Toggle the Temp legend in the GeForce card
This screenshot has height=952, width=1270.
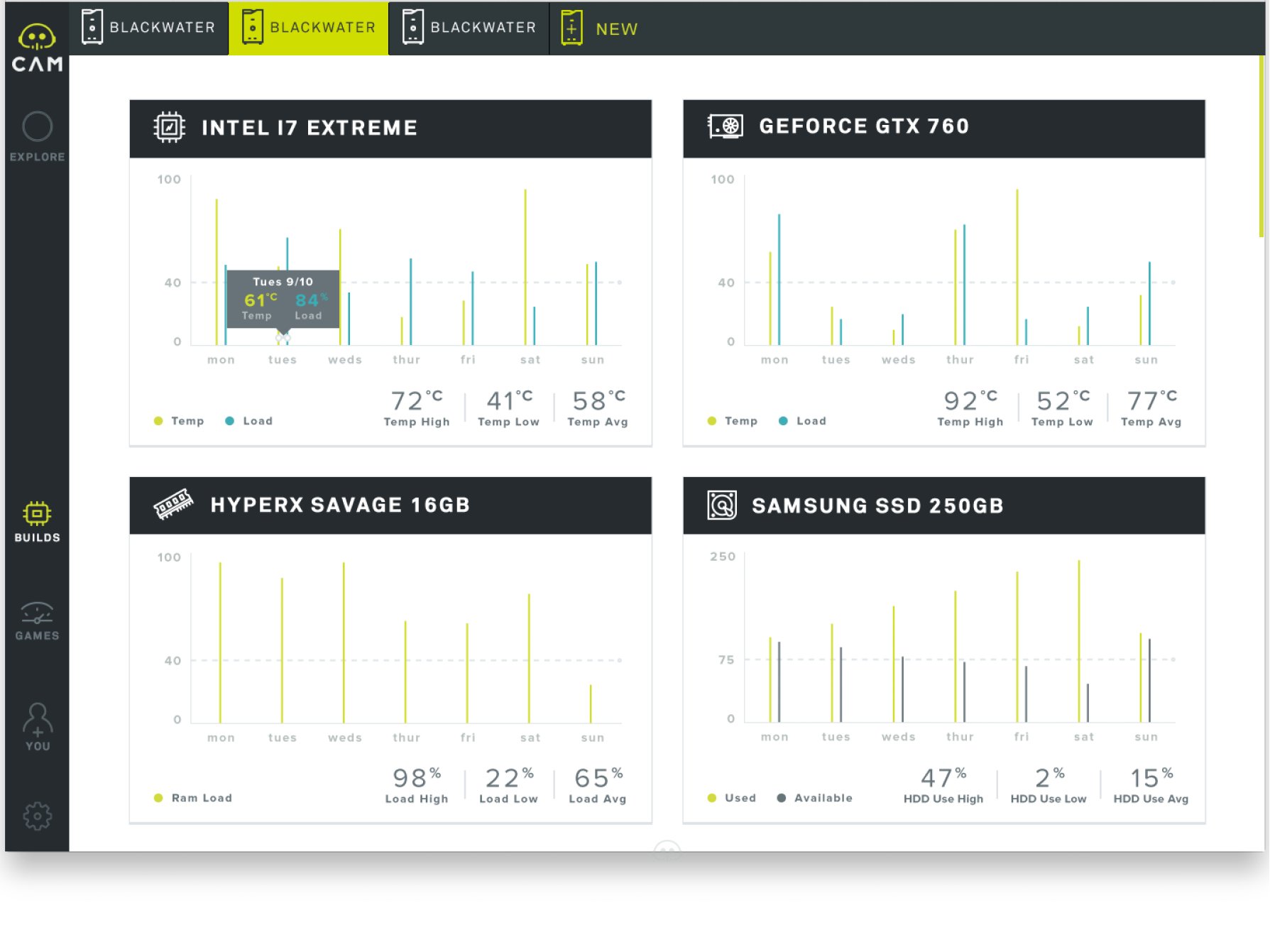(x=733, y=421)
